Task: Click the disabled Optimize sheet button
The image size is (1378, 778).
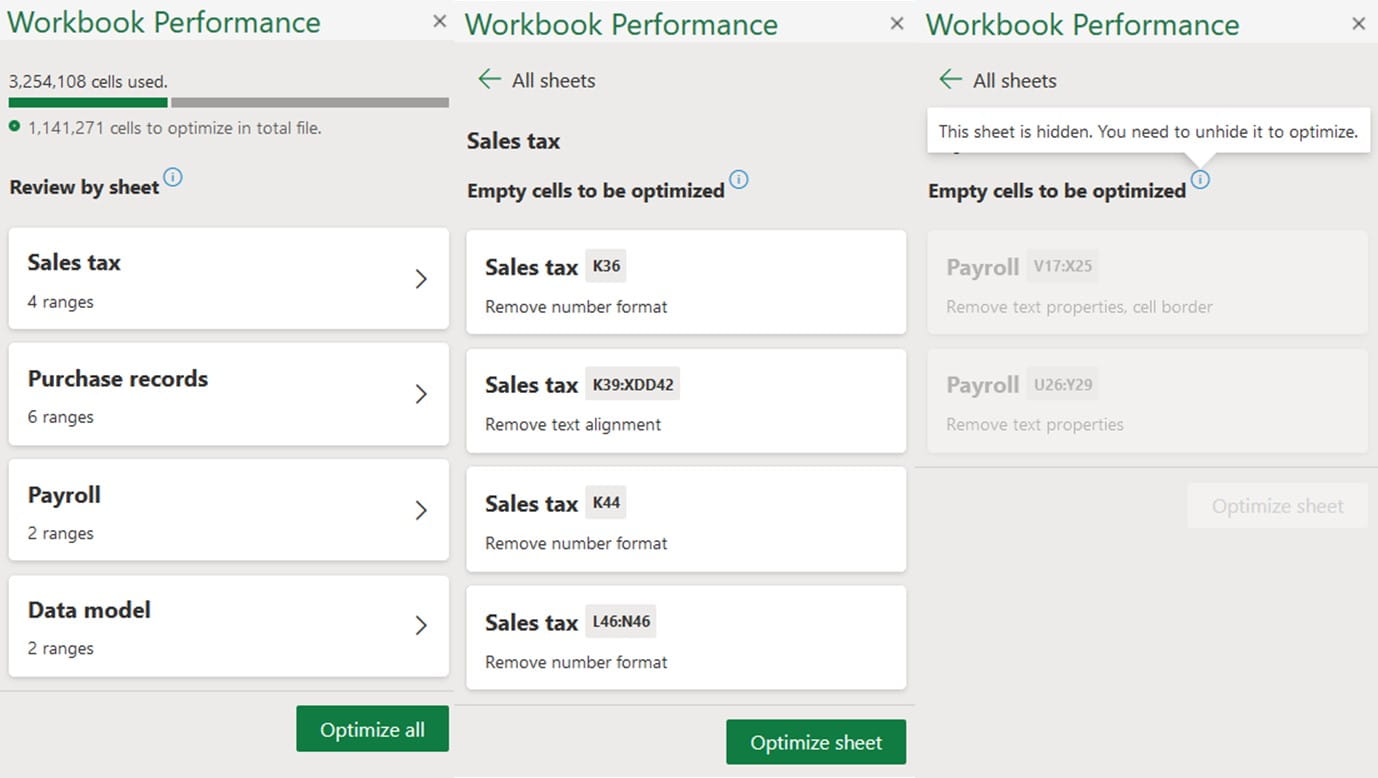Action: click(x=1277, y=506)
